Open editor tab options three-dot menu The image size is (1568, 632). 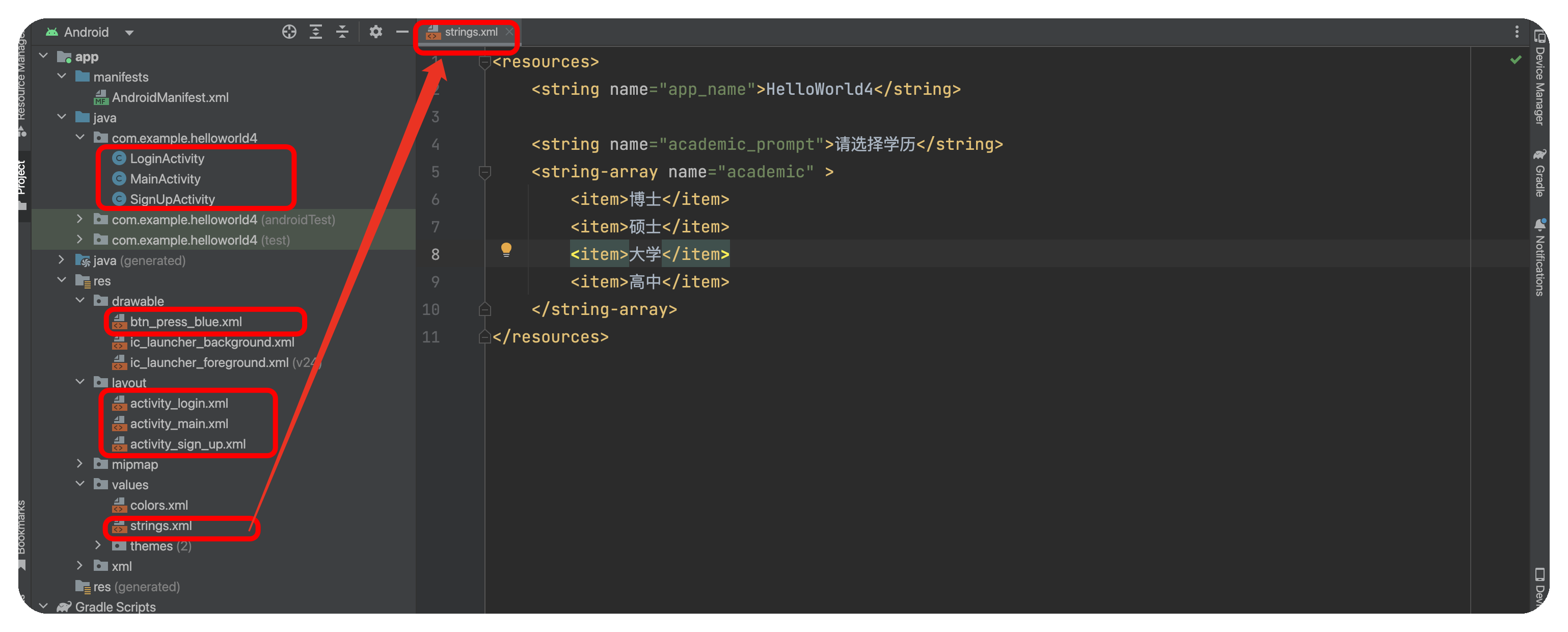point(1516,32)
